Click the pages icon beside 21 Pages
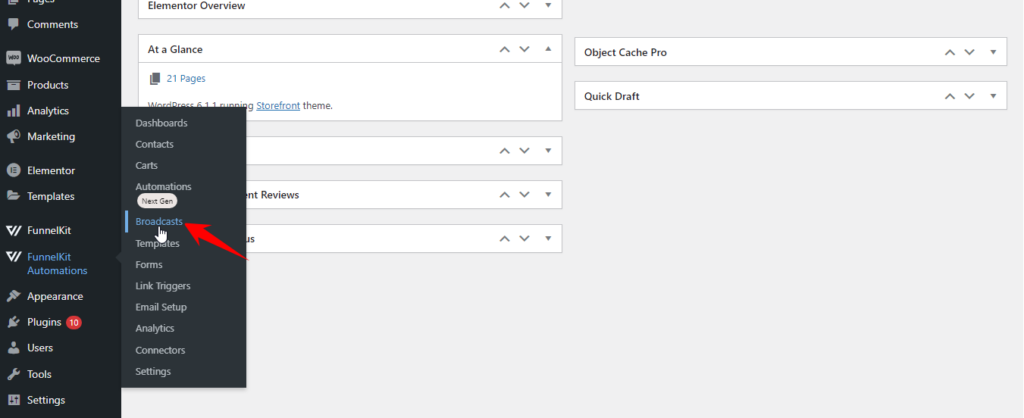Image resolution: width=1024 pixels, height=418 pixels. (x=155, y=78)
